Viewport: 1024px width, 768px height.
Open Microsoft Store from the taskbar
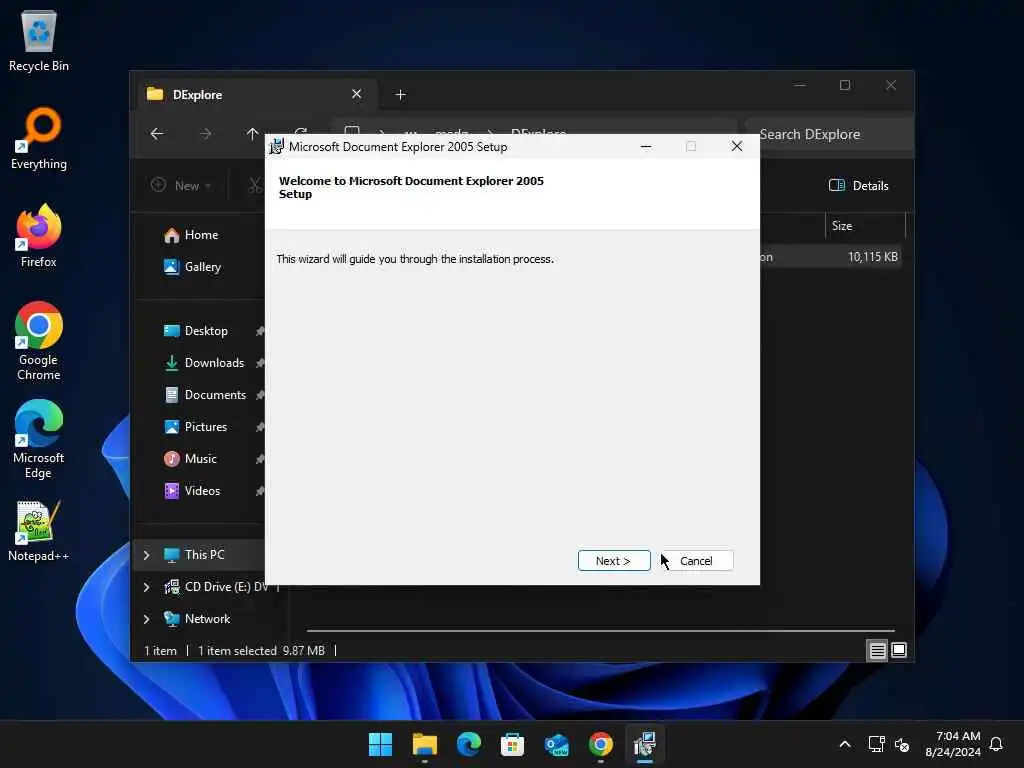pyautogui.click(x=513, y=744)
